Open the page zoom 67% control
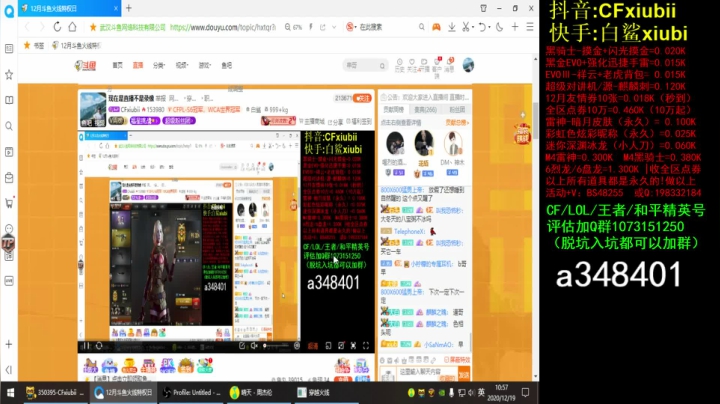Screen dimensions: 720x404 coord(293,28)
